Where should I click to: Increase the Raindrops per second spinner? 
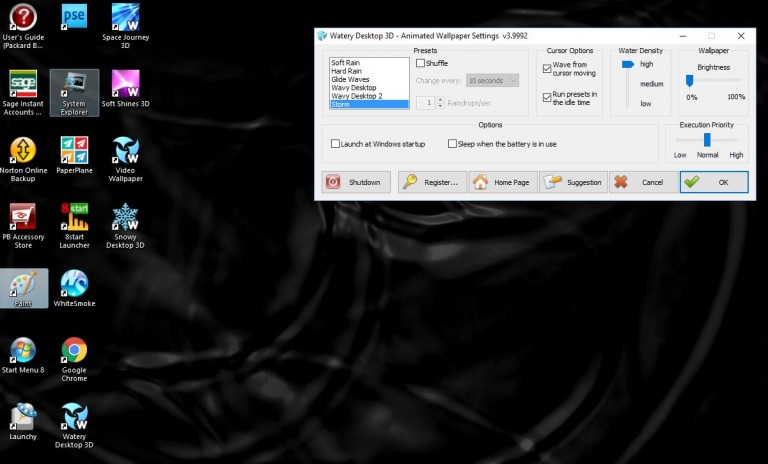440,99
